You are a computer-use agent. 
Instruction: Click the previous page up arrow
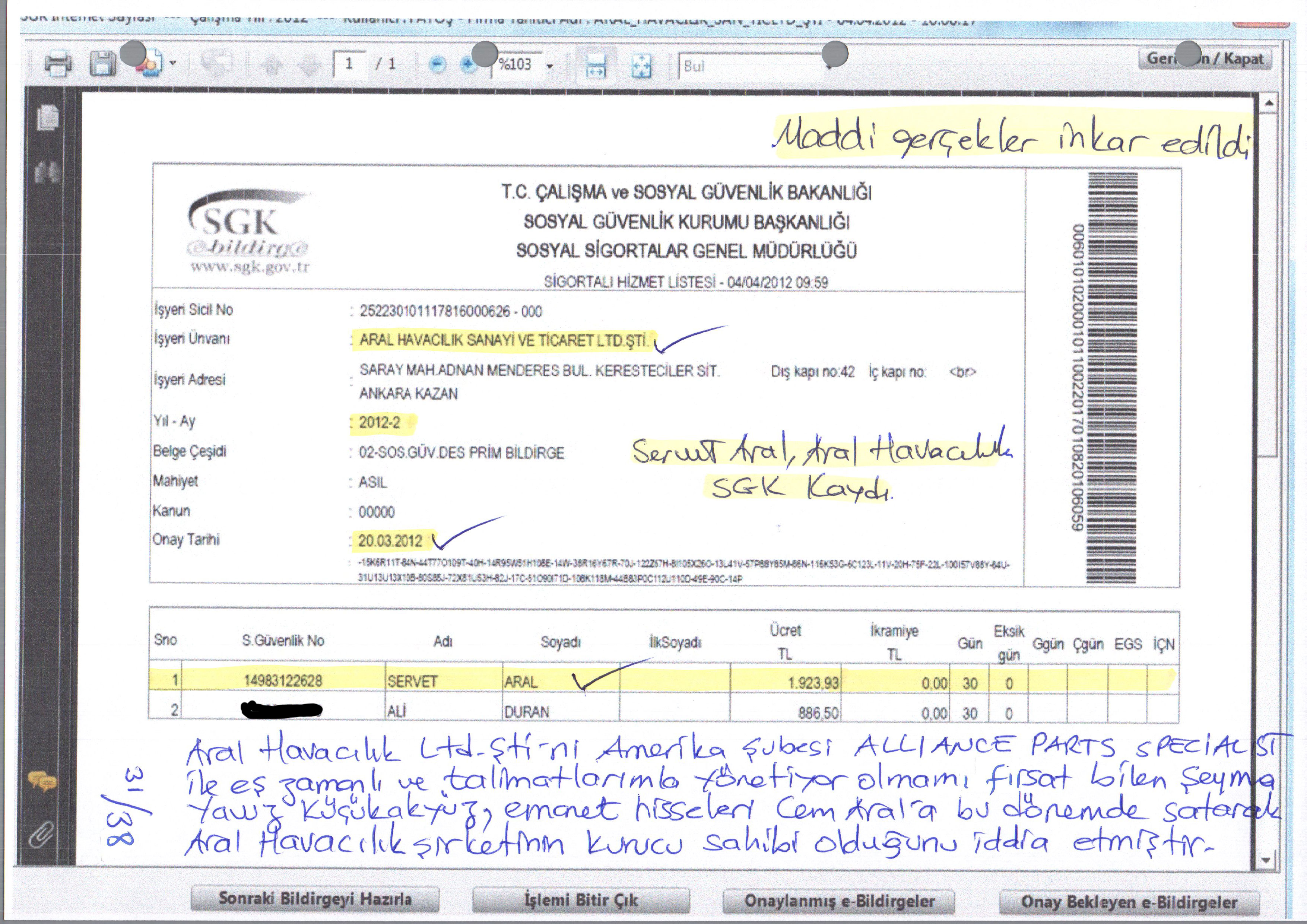272,66
